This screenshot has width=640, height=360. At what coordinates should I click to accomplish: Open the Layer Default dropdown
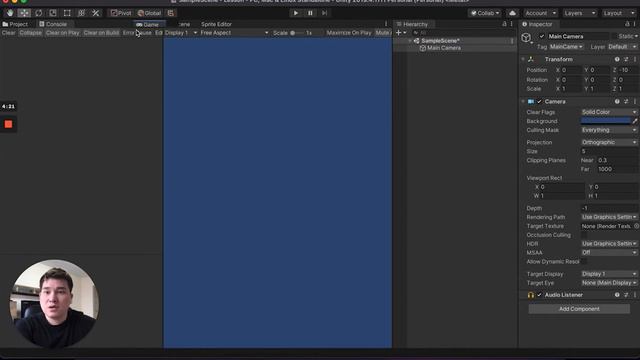click(x=622, y=47)
